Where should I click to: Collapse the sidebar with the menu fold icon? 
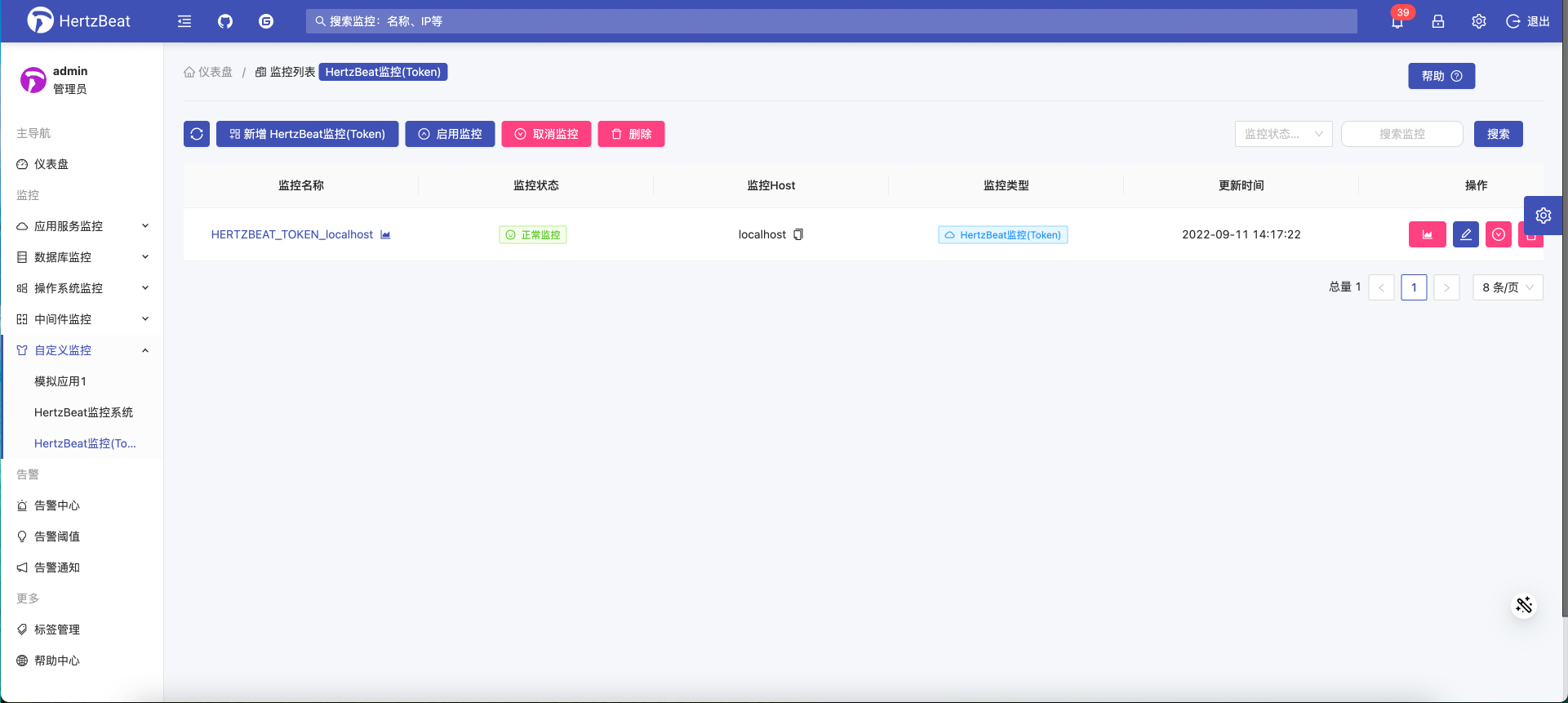[x=184, y=21]
